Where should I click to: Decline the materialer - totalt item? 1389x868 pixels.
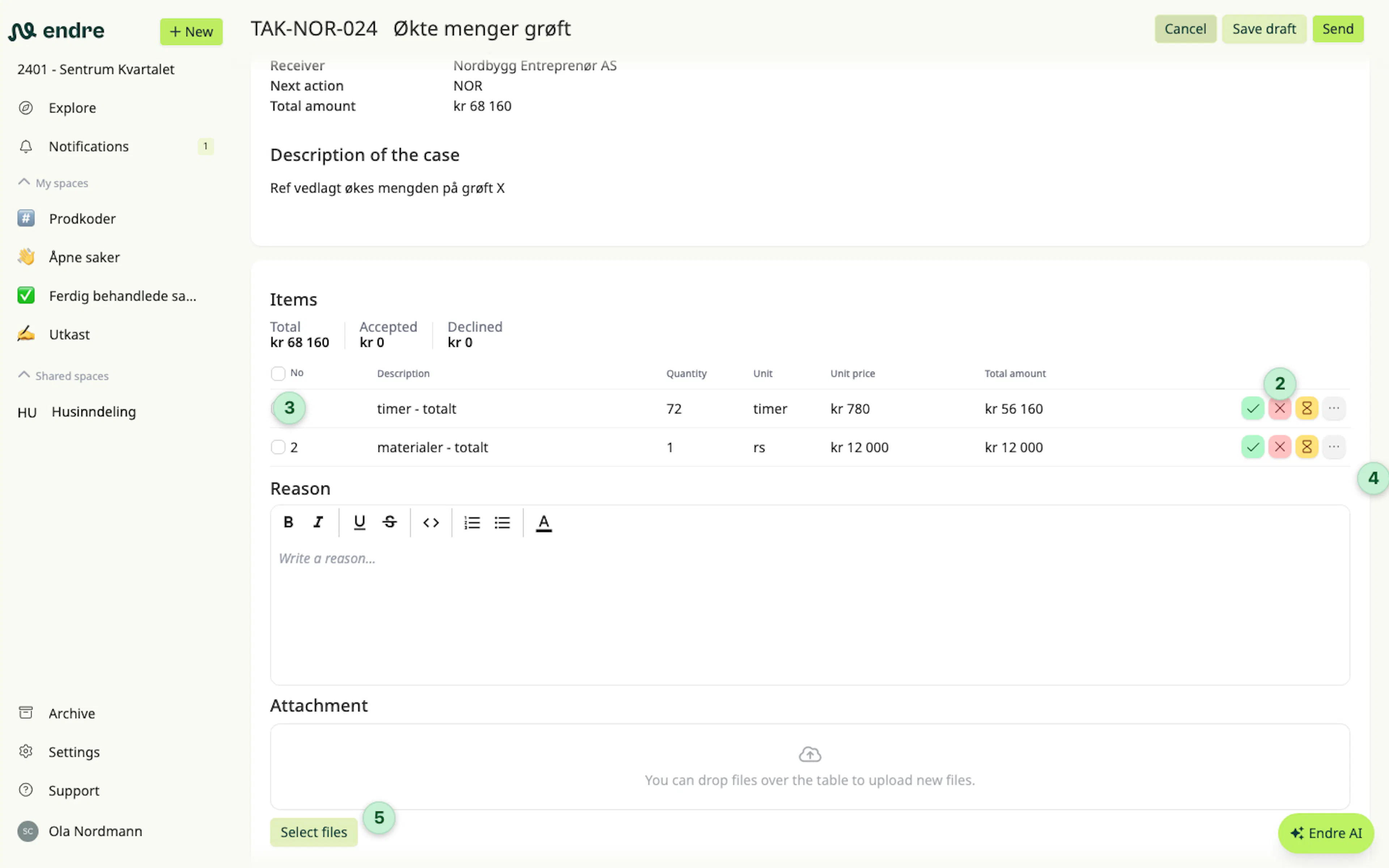(1279, 447)
